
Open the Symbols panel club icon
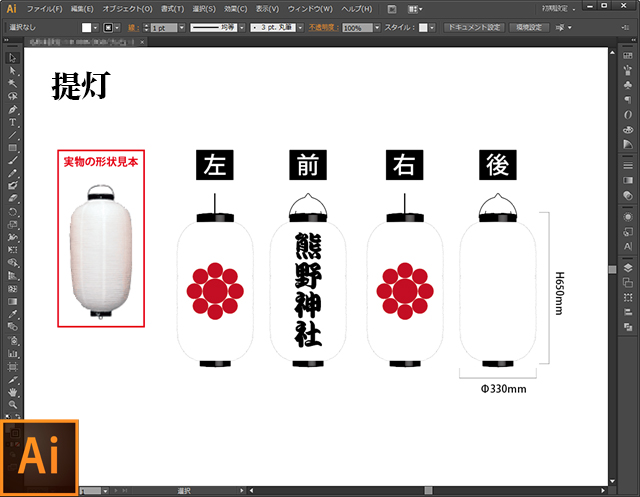[628, 84]
